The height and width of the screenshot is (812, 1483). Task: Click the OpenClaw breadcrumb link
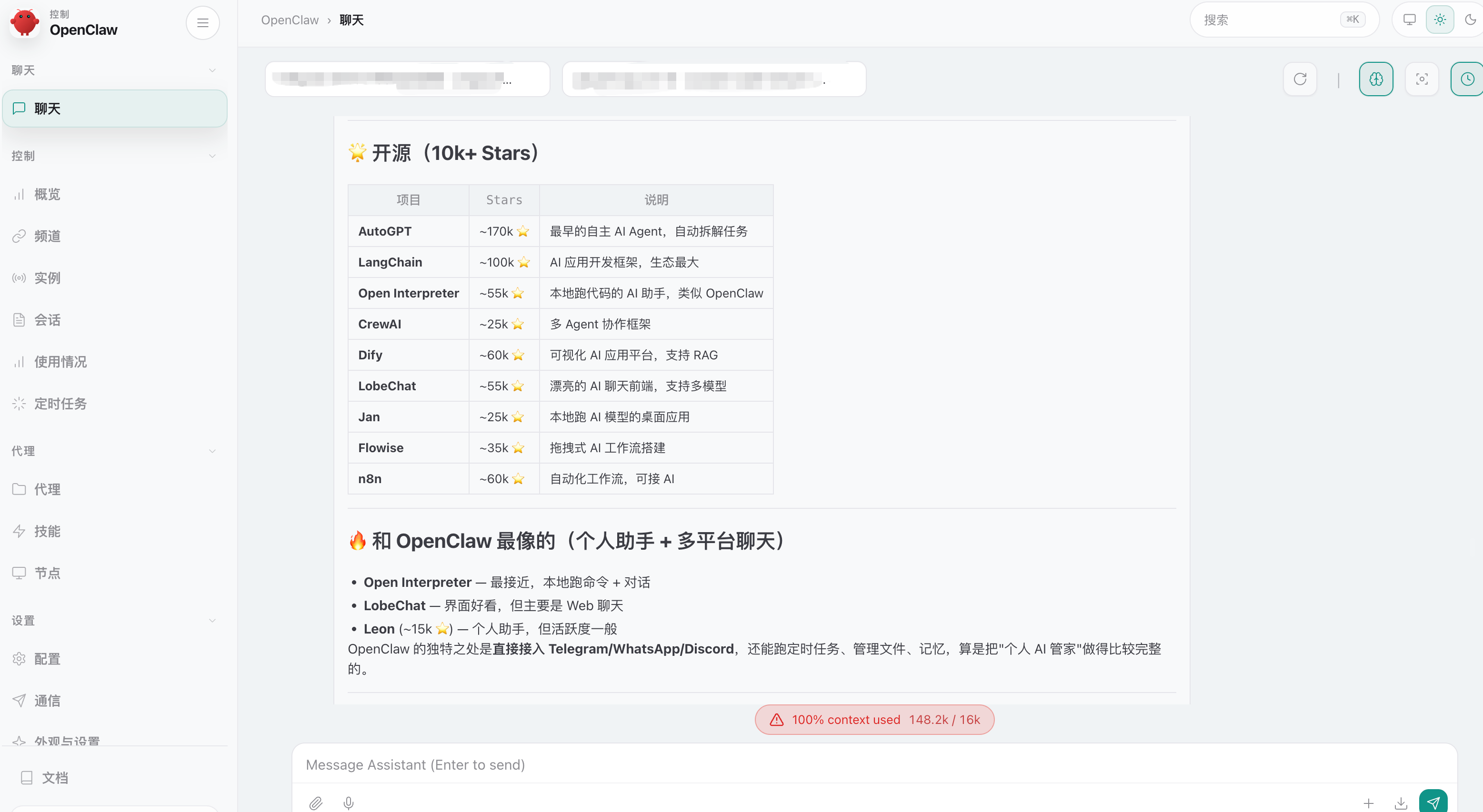tap(290, 20)
